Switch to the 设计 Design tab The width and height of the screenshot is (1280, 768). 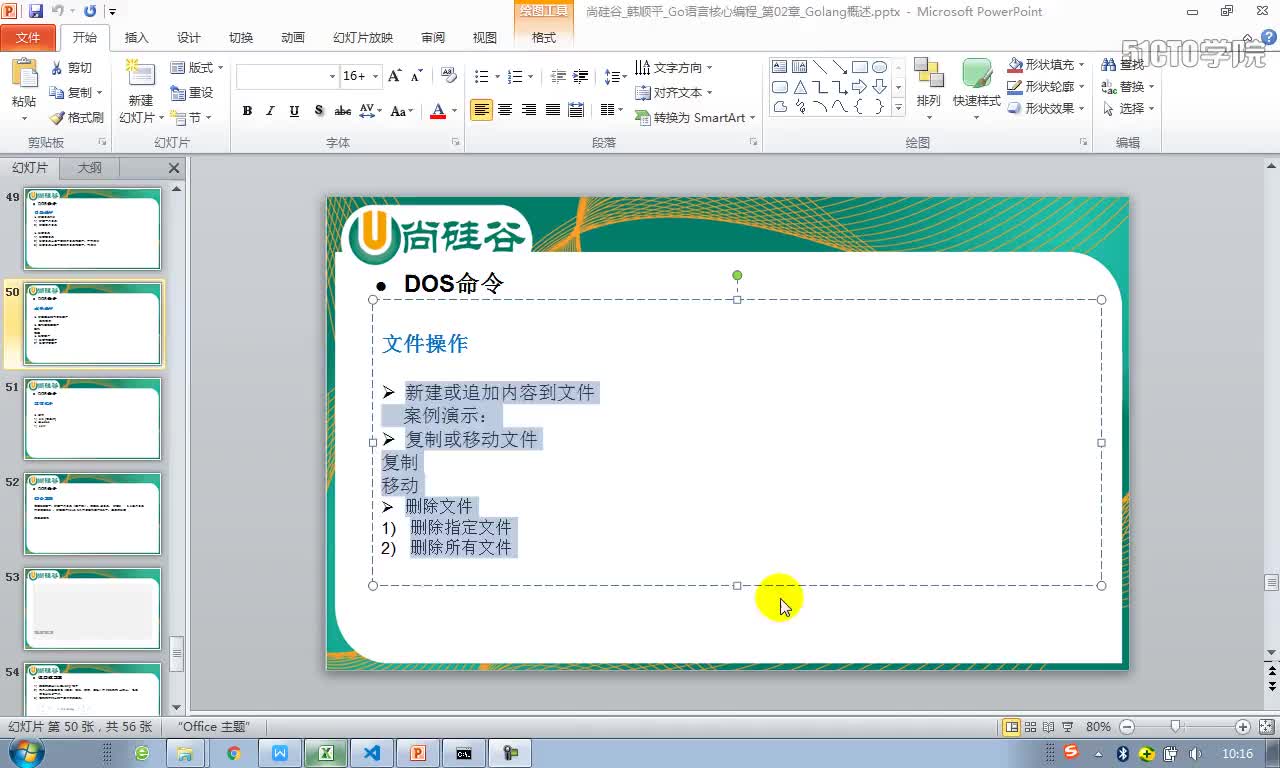(x=188, y=37)
